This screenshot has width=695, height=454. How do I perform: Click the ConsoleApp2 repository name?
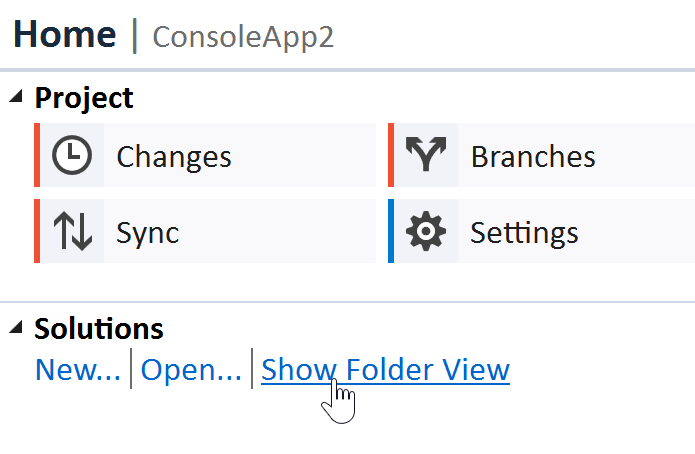pyautogui.click(x=243, y=37)
